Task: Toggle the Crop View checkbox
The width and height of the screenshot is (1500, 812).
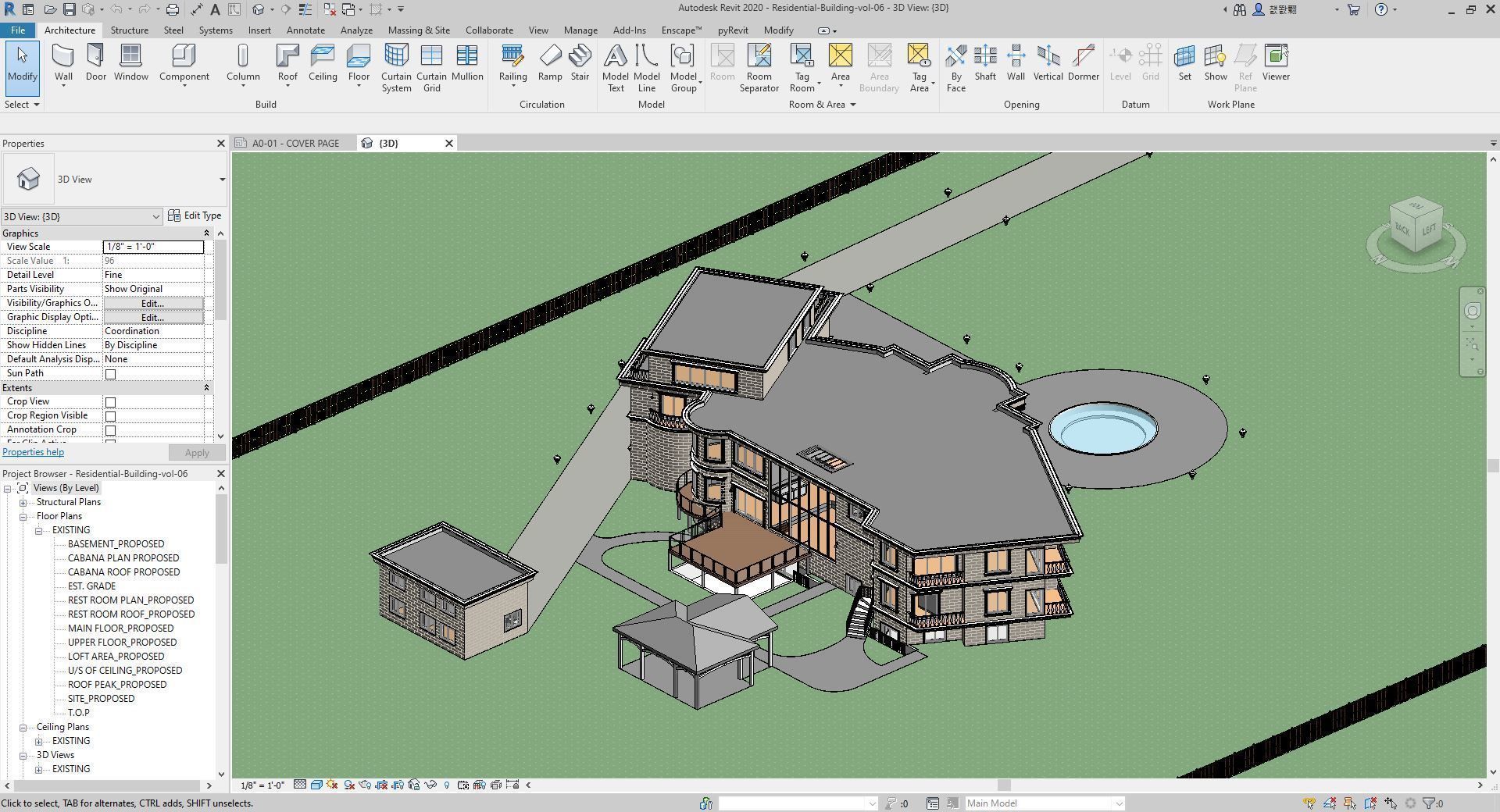Action: coord(110,402)
